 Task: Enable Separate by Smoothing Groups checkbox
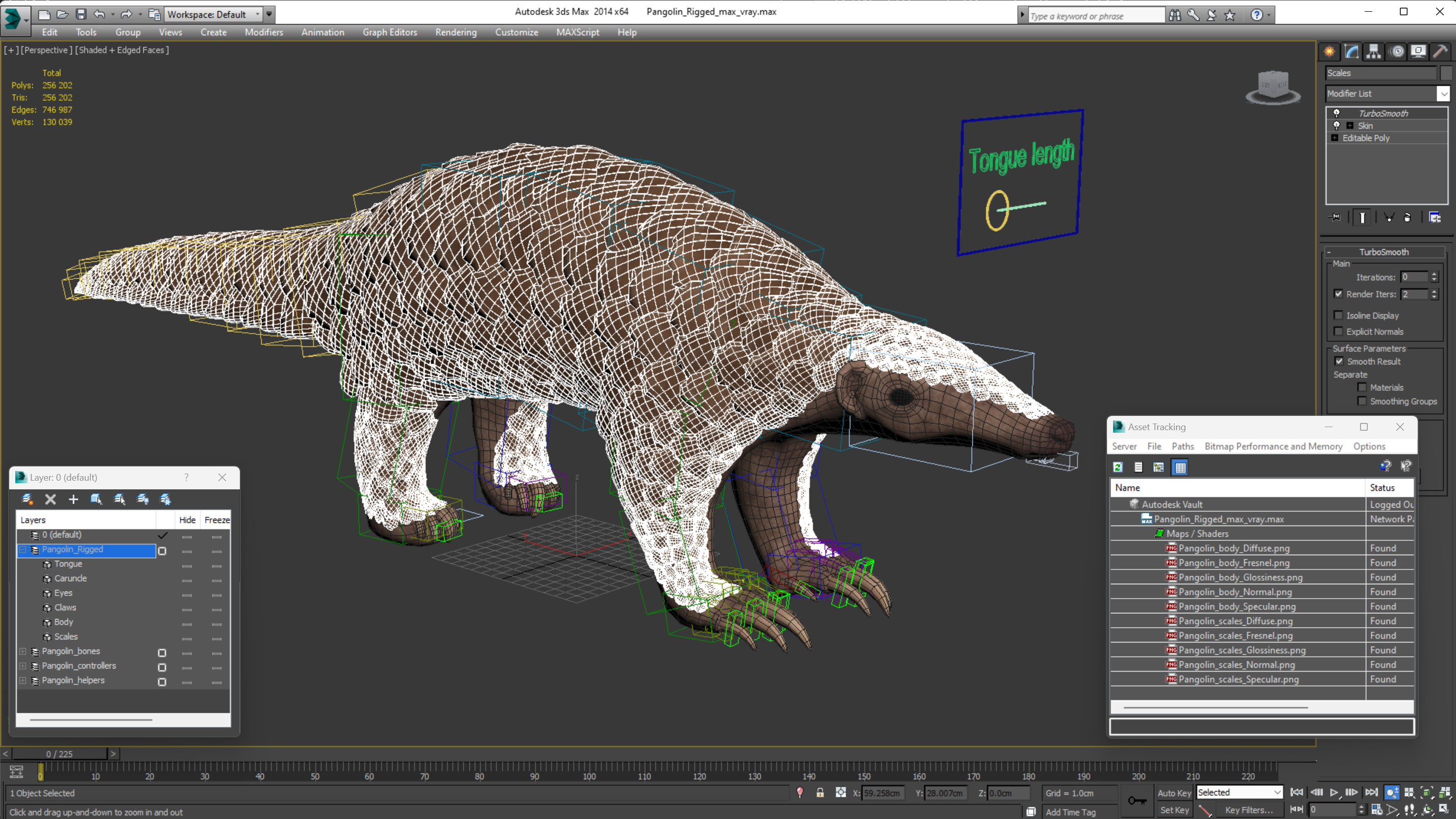tap(1362, 401)
